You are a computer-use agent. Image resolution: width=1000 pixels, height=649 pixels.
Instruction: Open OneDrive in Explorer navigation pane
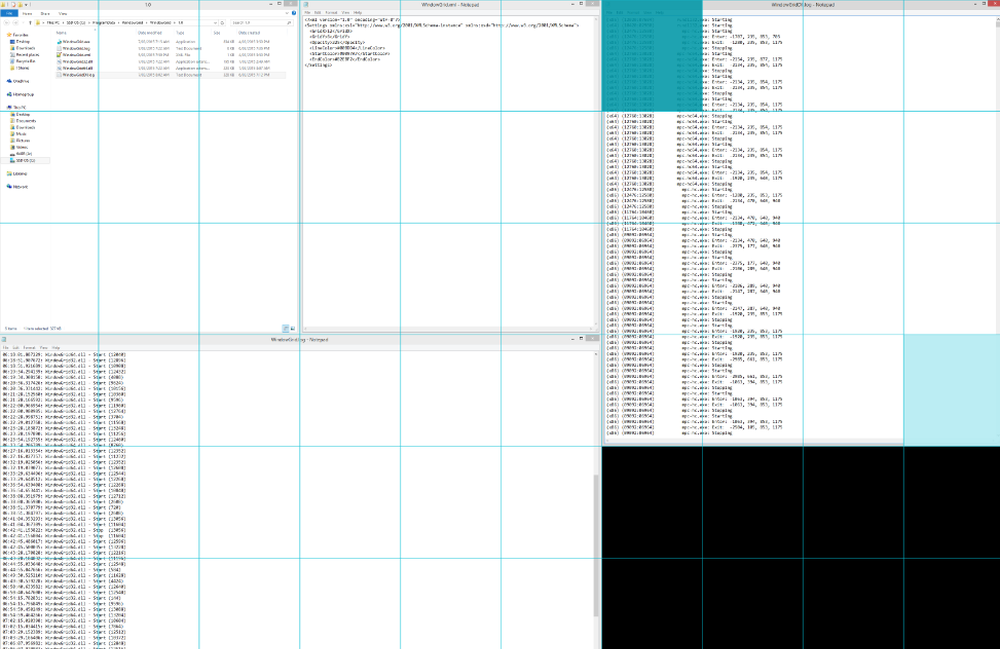click(x=18, y=81)
